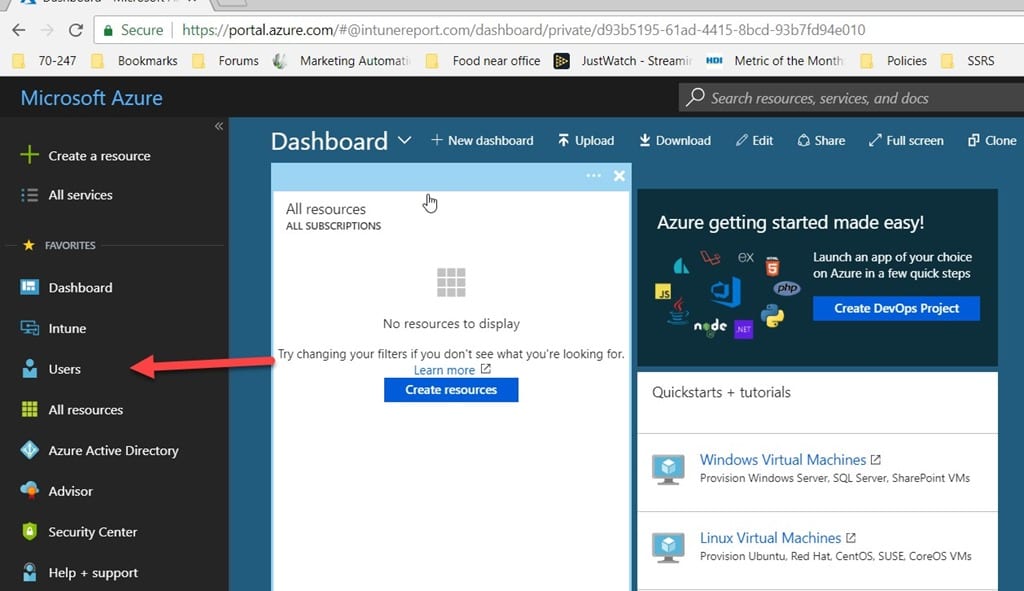Open All services menu item
Image resolution: width=1024 pixels, height=591 pixels.
[x=80, y=195]
